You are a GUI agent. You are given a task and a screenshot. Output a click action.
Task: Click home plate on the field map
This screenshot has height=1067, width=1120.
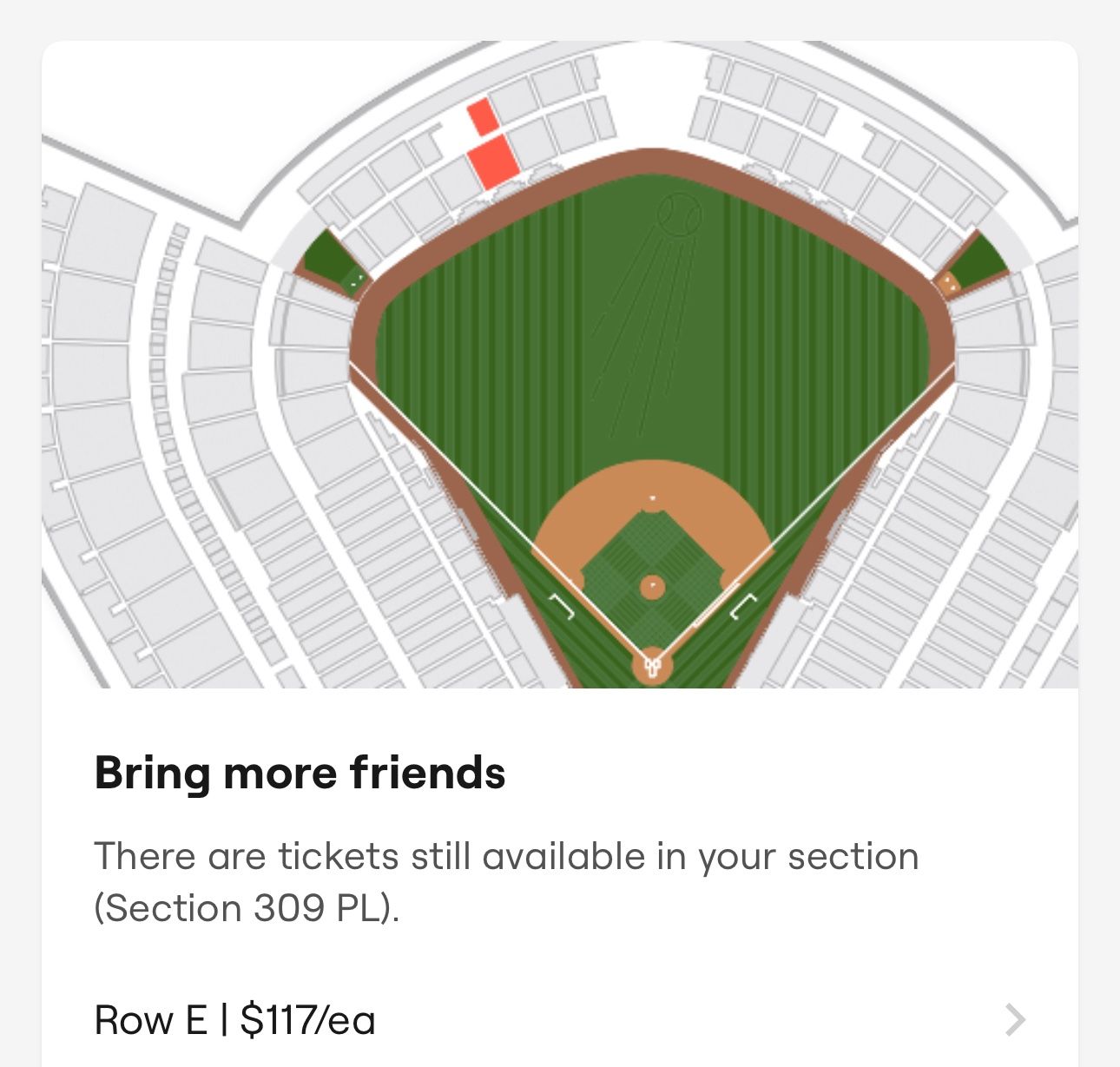[653, 667]
